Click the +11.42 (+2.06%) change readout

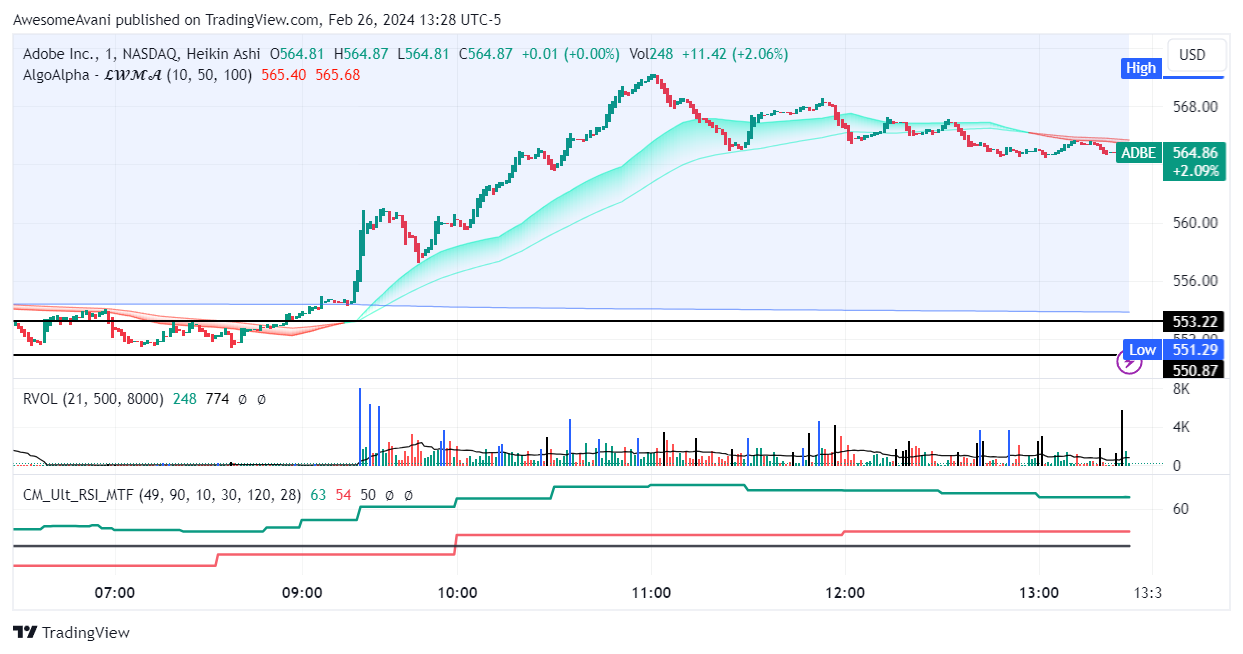[x=735, y=54]
